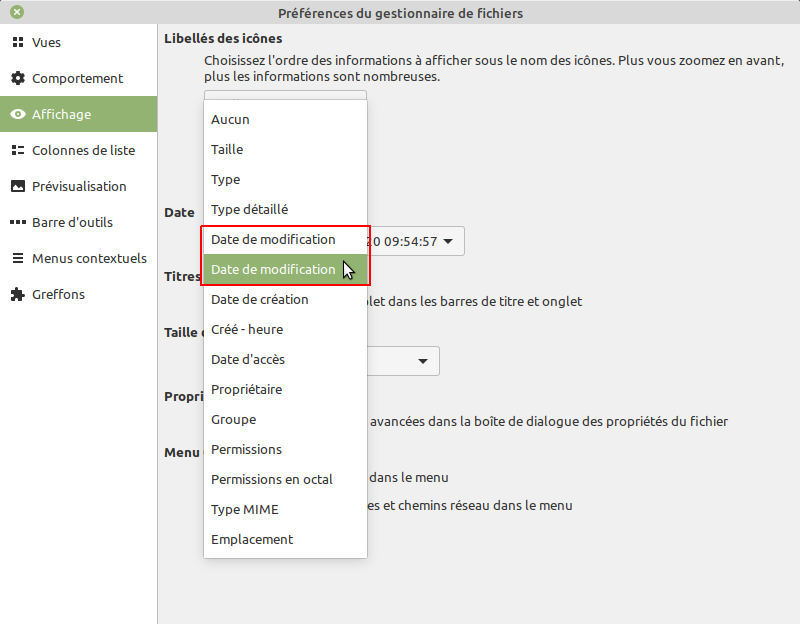Open the Comportement section
This screenshot has height=624, width=800.
79,78
